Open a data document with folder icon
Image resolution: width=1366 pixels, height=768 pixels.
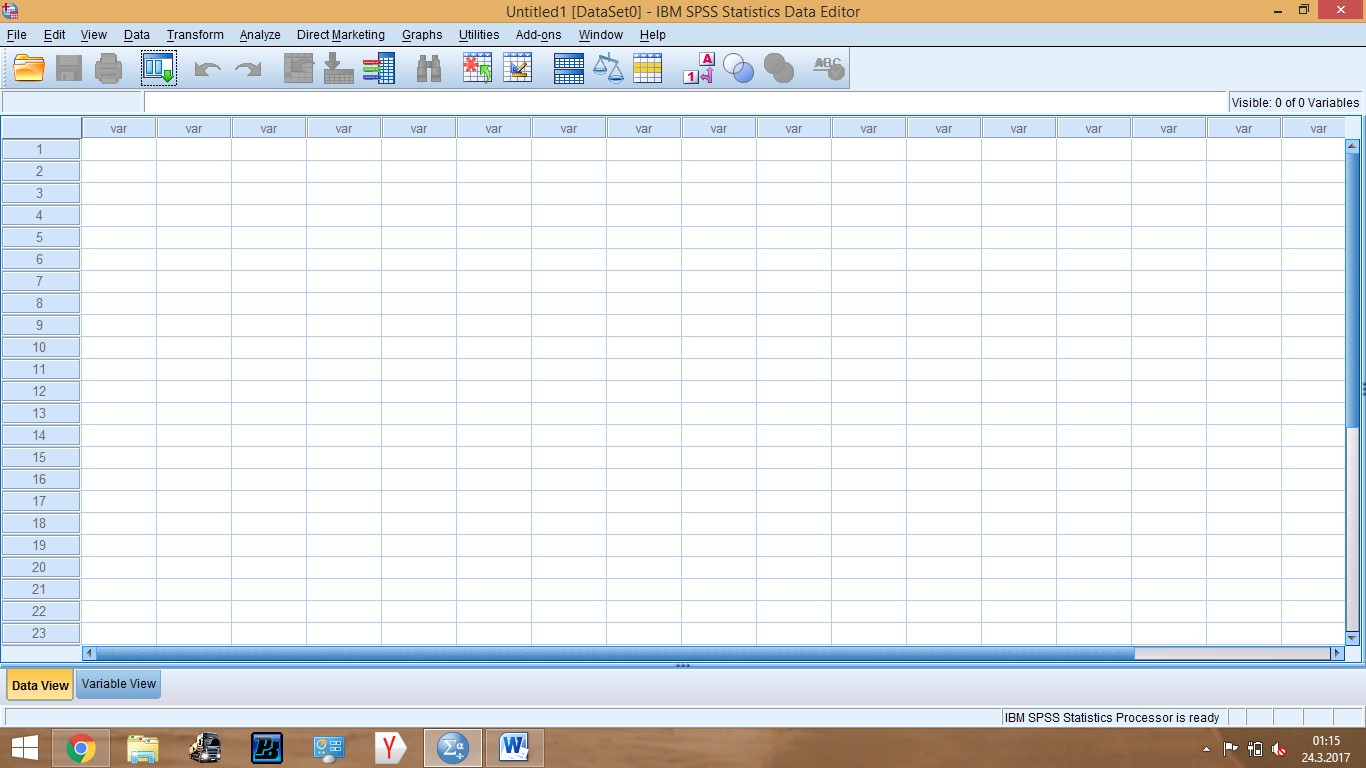29,68
